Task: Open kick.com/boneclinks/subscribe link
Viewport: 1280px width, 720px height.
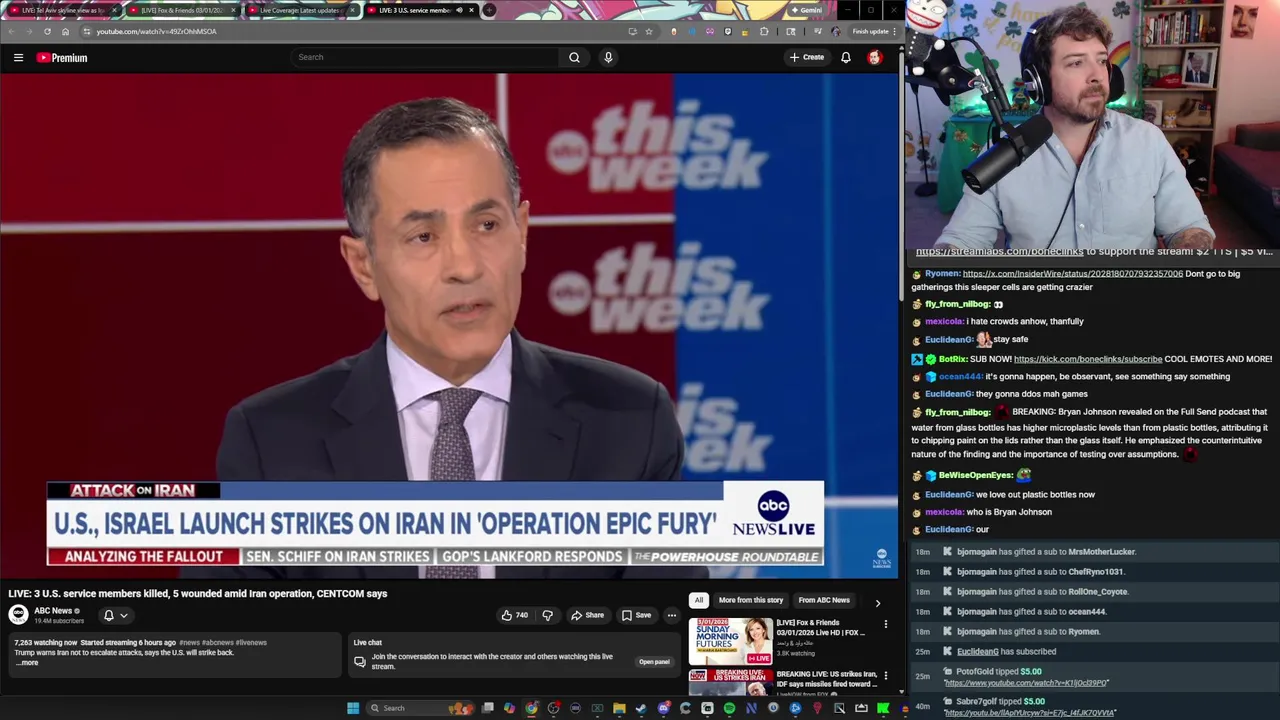Action: [x=1088, y=359]
